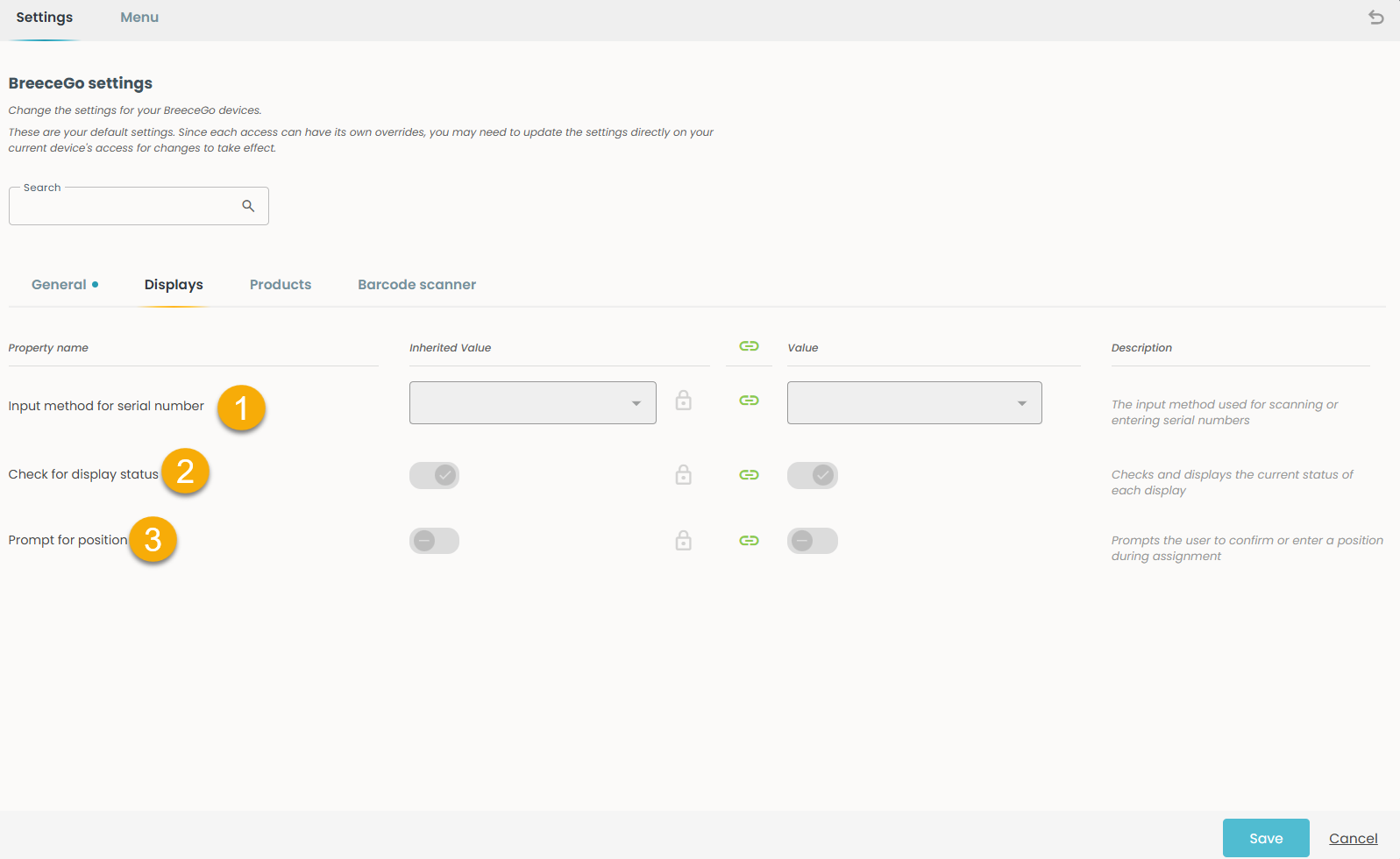Open the Products tab
Image resolution: width=1400 pixels, height=859 pixels.
(281, 285)
